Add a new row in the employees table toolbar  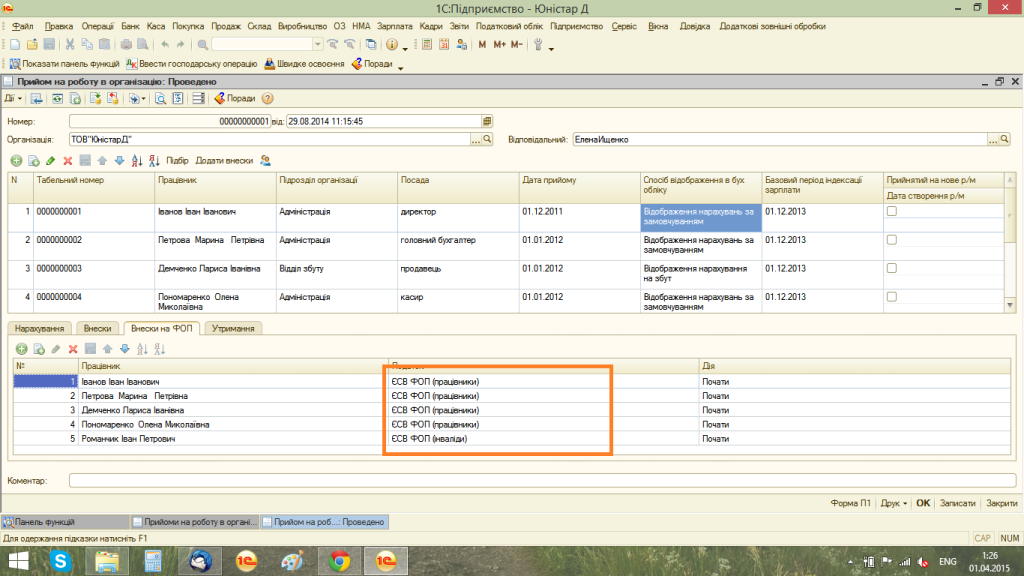point(16,161)
